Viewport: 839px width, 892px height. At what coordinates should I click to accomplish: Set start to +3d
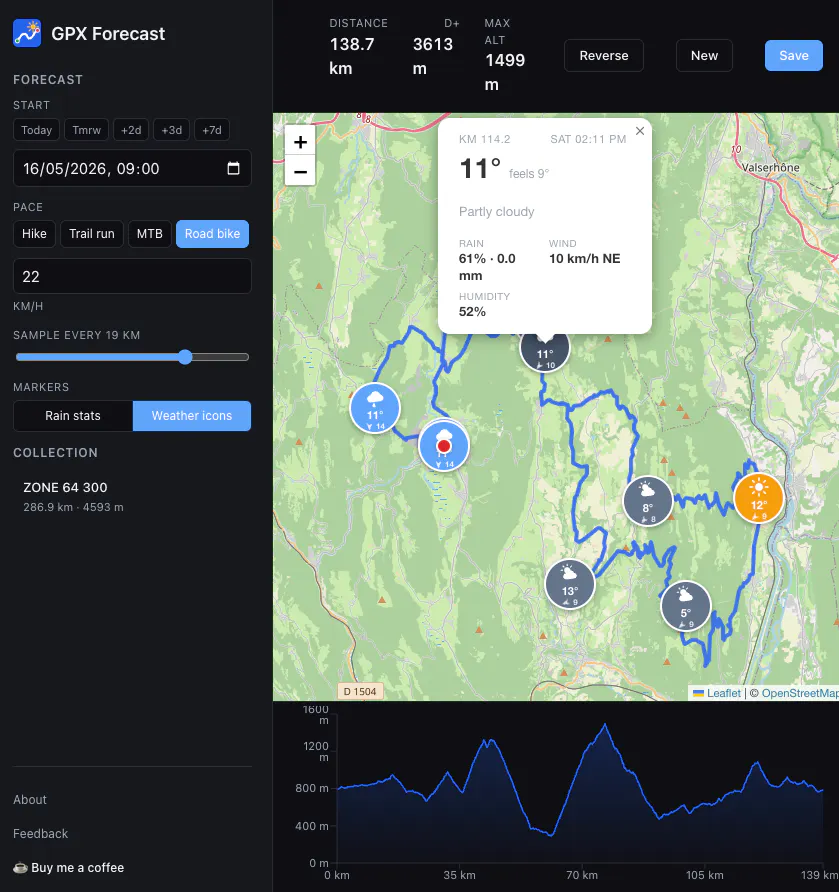[171, 130]
